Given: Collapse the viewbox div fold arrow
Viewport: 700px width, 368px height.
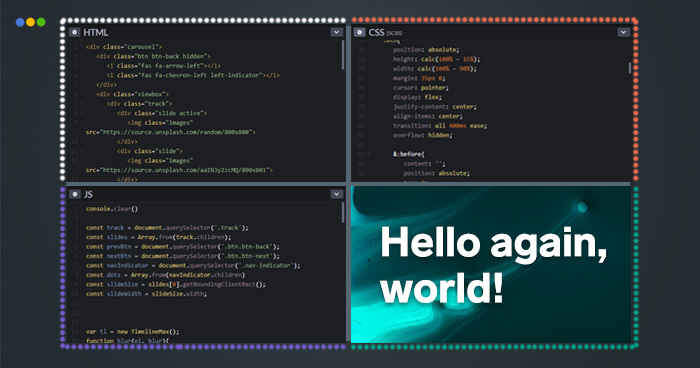Looking at the screenshot, I should coord(82,94).
